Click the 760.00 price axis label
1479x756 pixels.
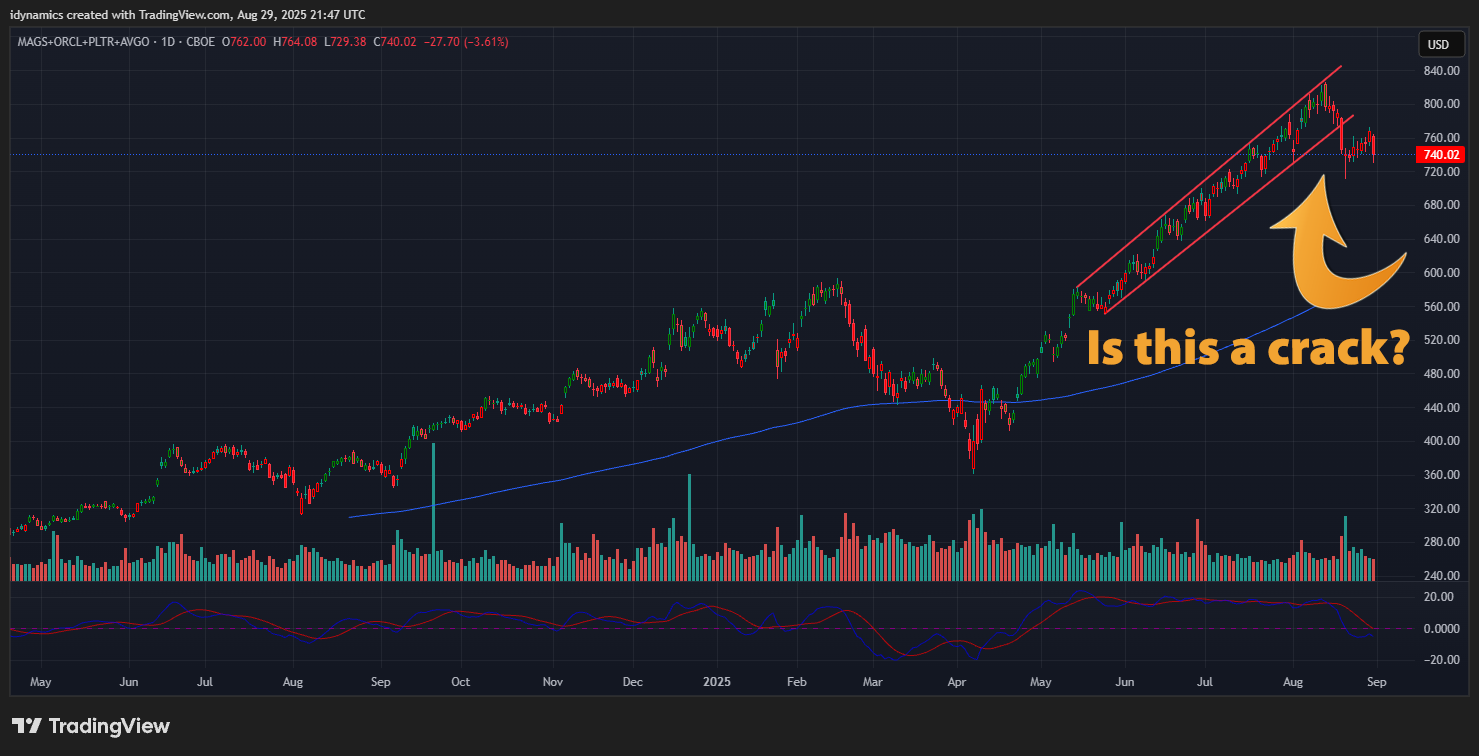(x=1440, y=138)
